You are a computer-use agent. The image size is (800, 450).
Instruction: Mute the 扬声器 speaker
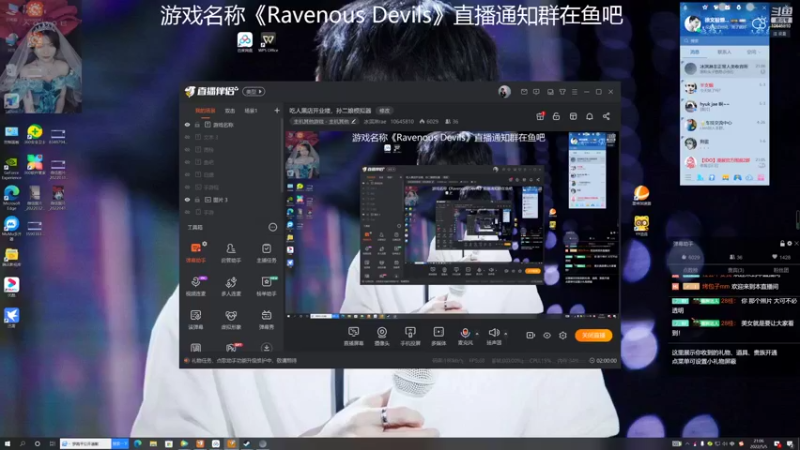(x=493, y=335)
